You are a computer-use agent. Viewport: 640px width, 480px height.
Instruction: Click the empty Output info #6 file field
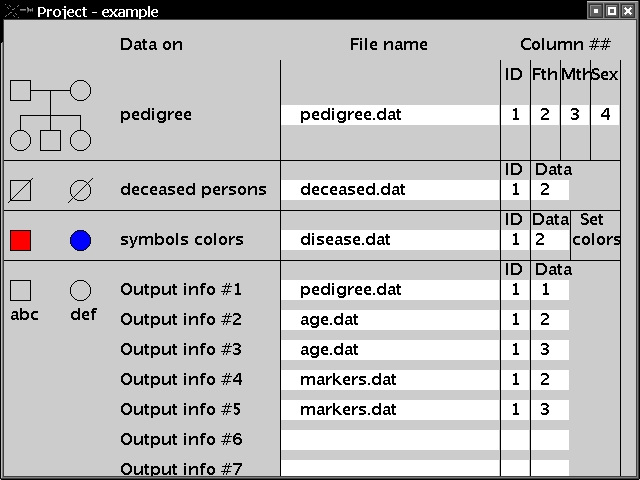tap(390, 440)
